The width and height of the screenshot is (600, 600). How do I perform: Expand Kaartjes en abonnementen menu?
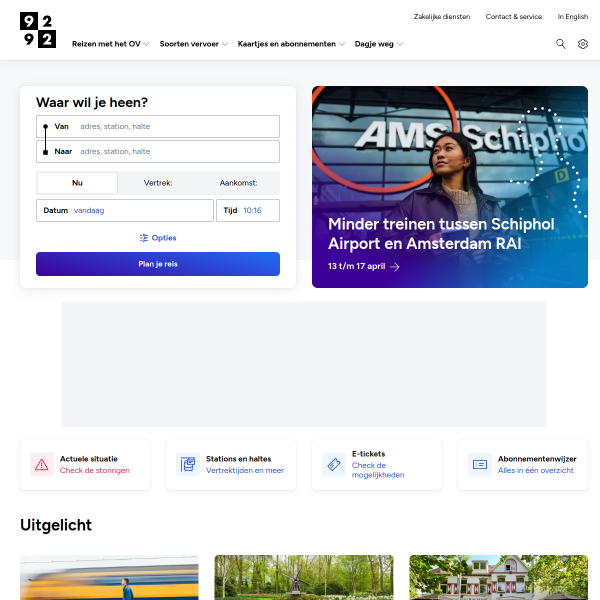click(291, 44)
